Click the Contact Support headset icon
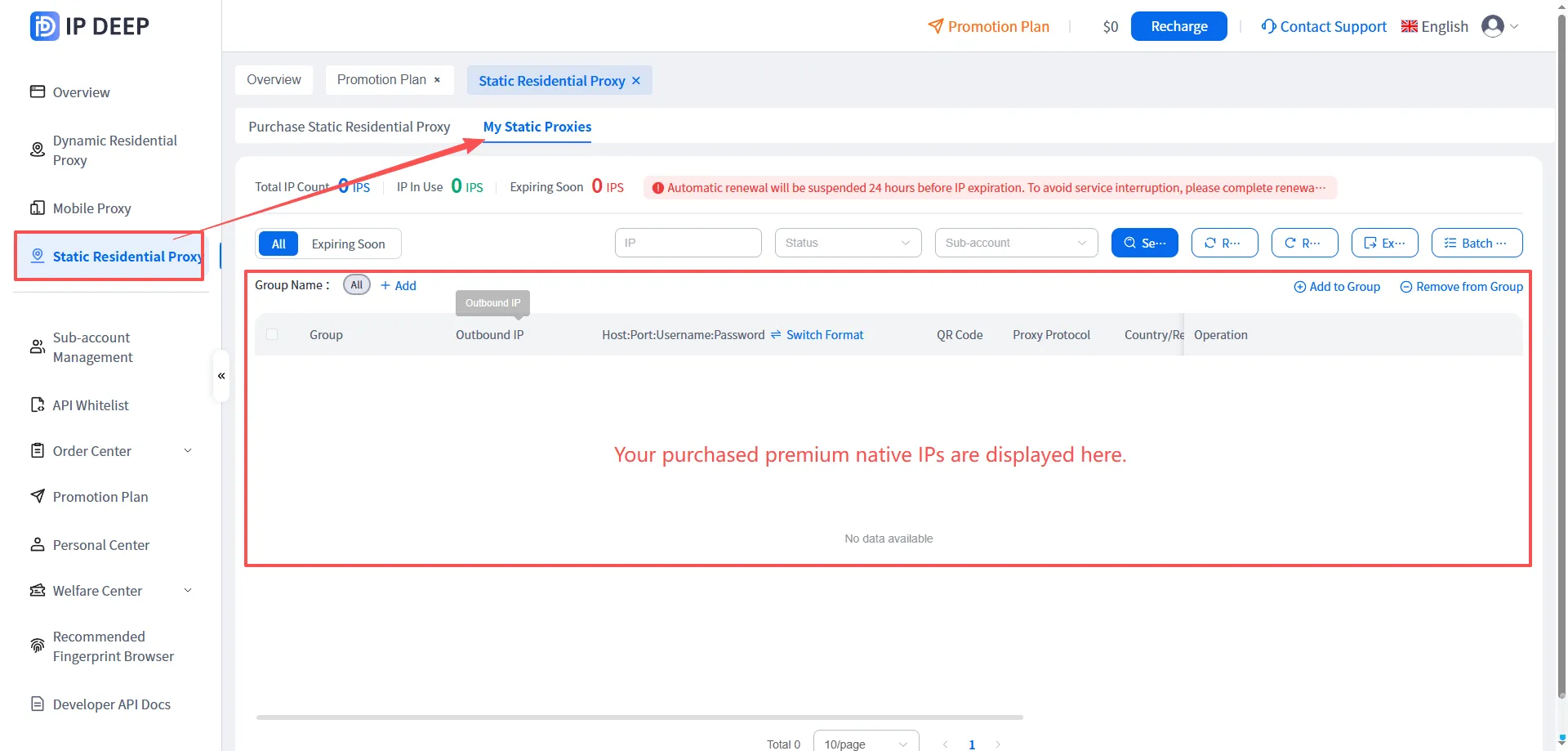The width and height of the screenshot is (1568, 751). point(1268,26)
